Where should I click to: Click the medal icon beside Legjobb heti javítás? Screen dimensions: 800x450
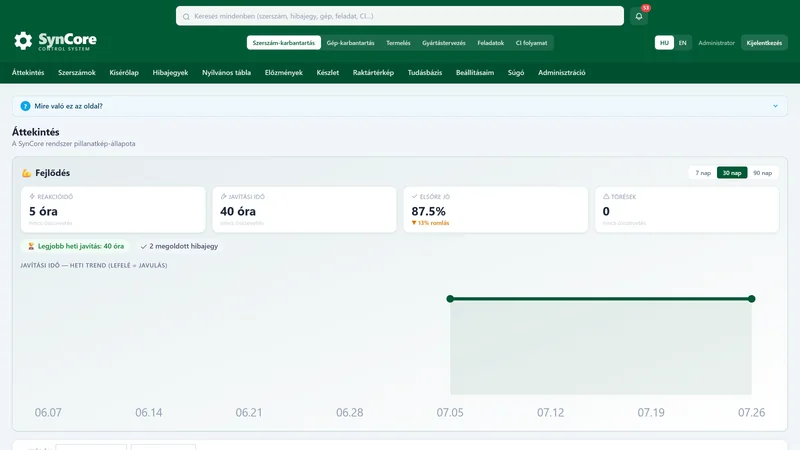(x=31, y=246)
